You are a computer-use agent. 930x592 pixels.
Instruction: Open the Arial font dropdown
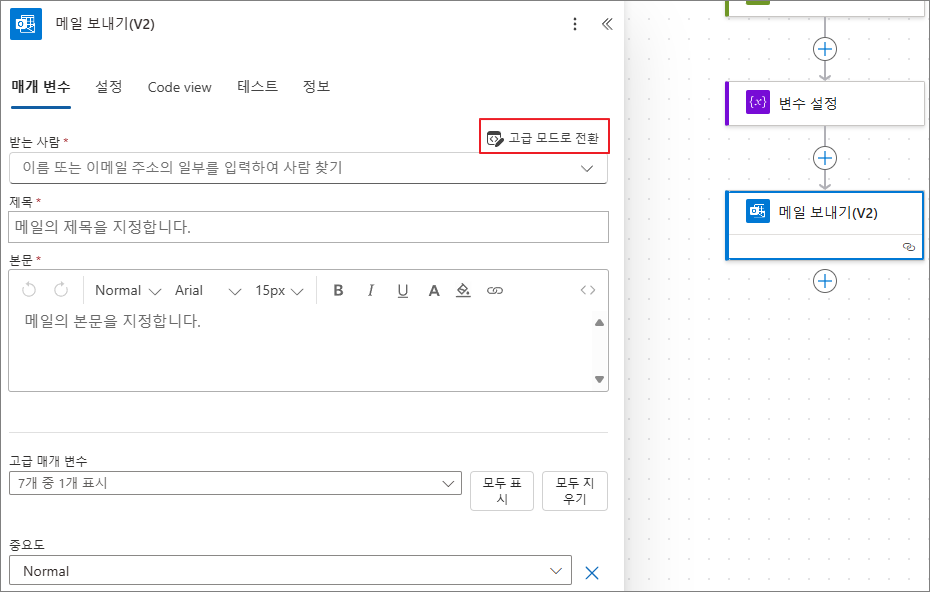(208, 290)
